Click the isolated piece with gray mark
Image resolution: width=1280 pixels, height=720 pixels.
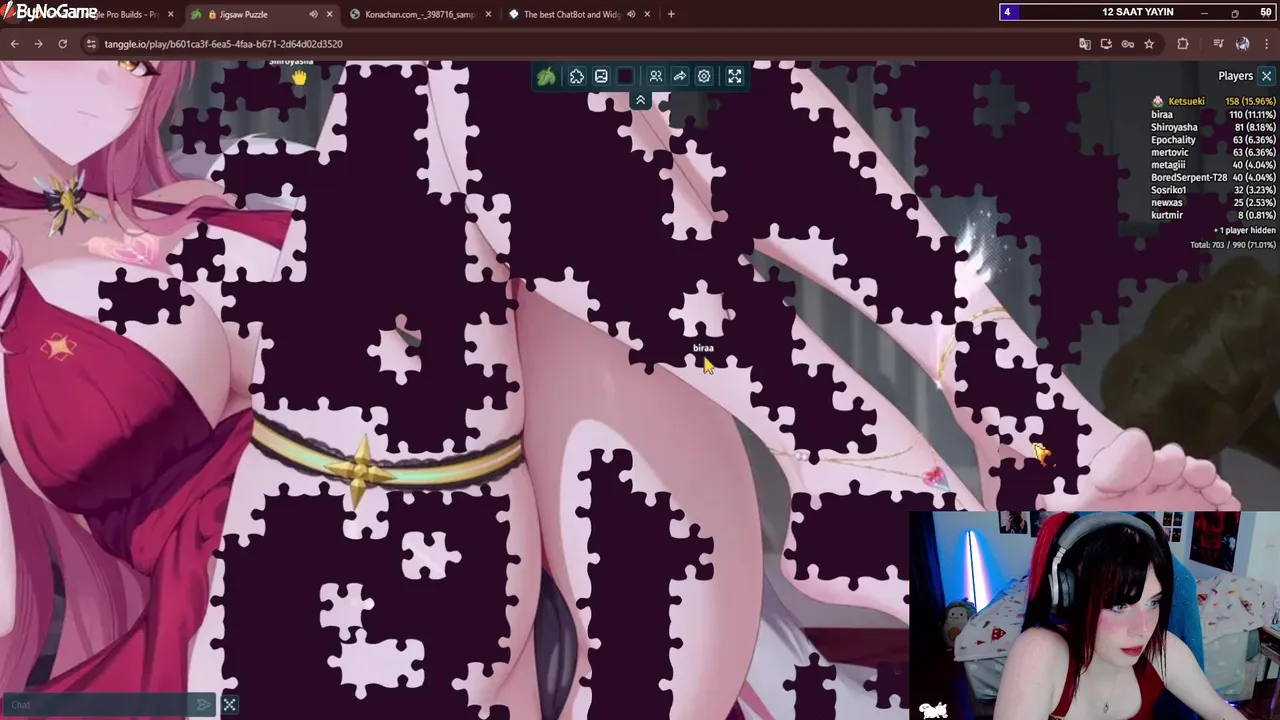click(x=397, y=347)
